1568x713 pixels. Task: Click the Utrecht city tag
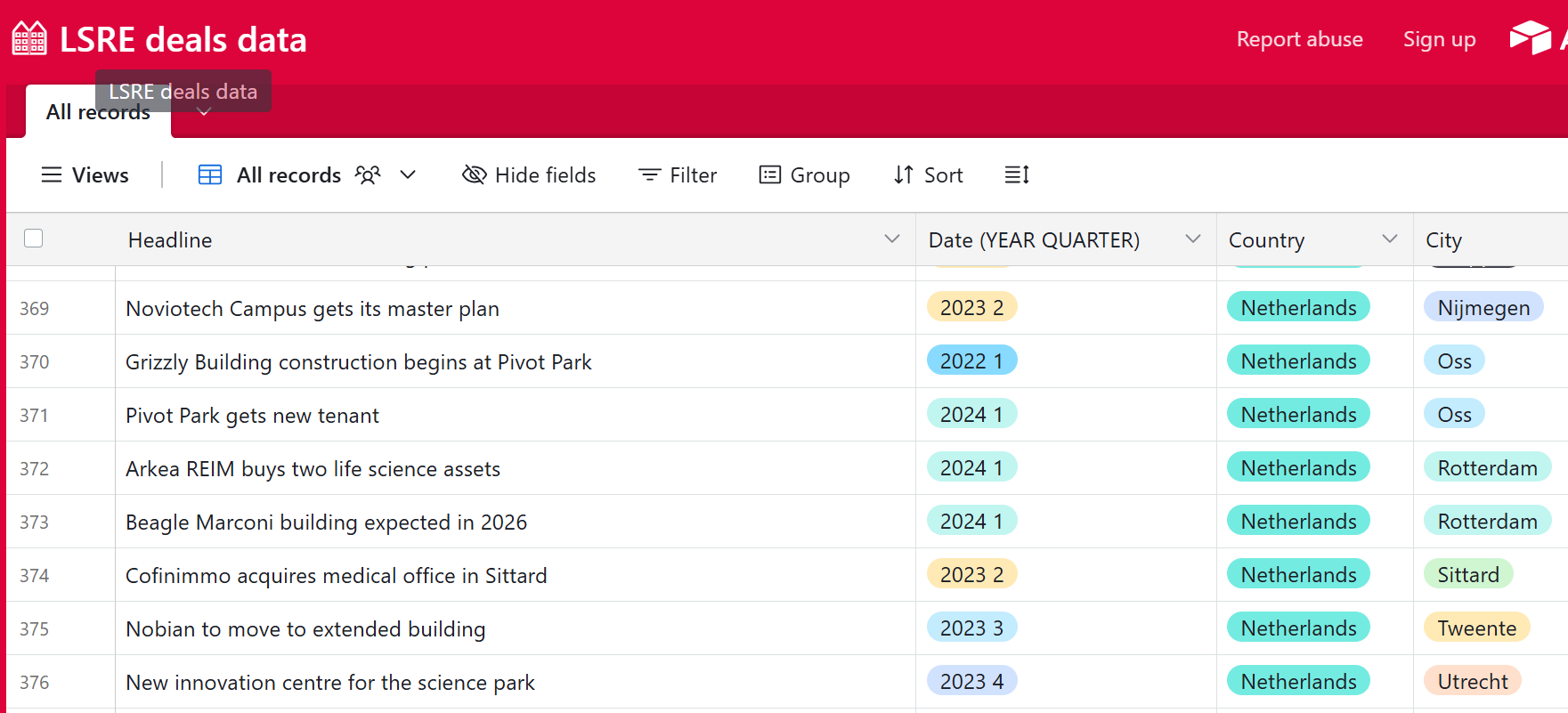click(1473, 681)
